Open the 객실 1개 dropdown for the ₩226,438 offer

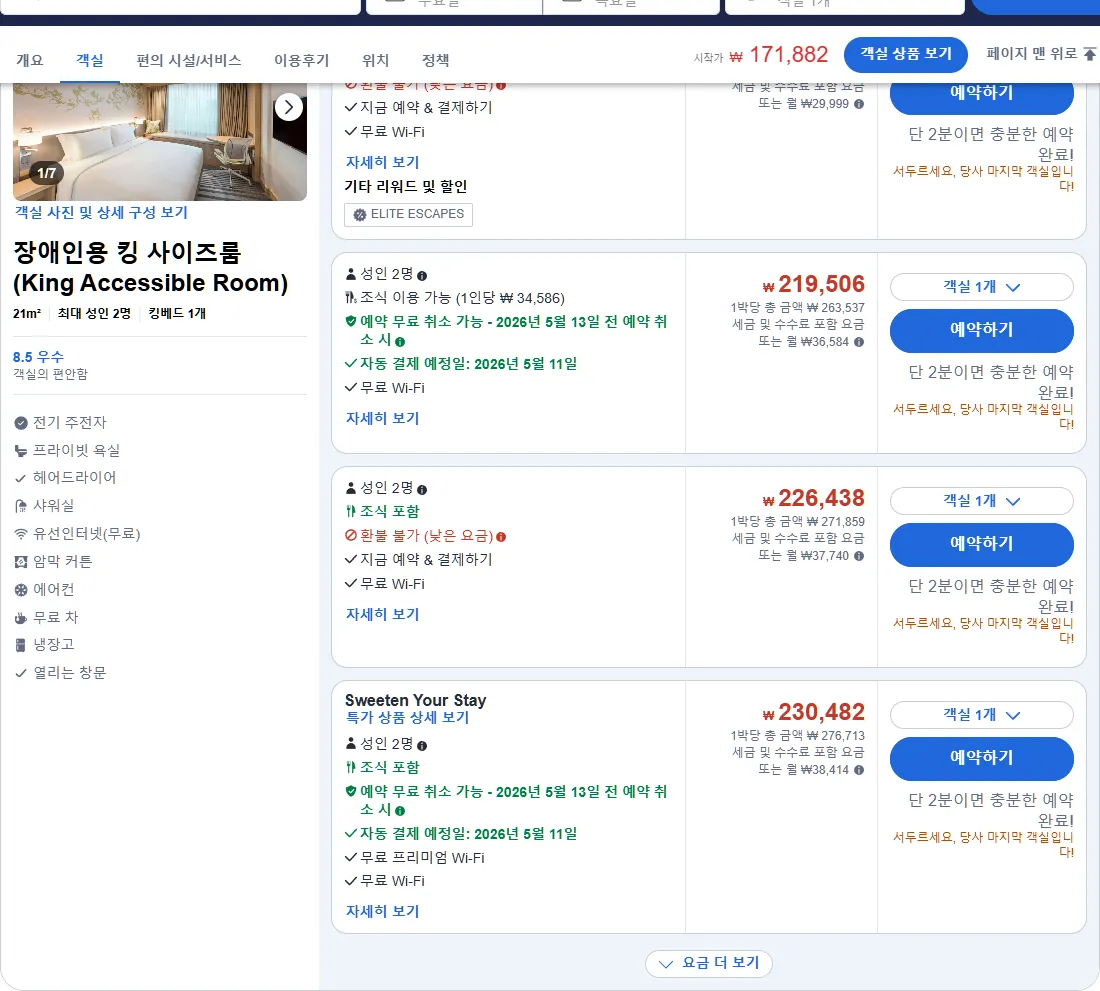981,501
